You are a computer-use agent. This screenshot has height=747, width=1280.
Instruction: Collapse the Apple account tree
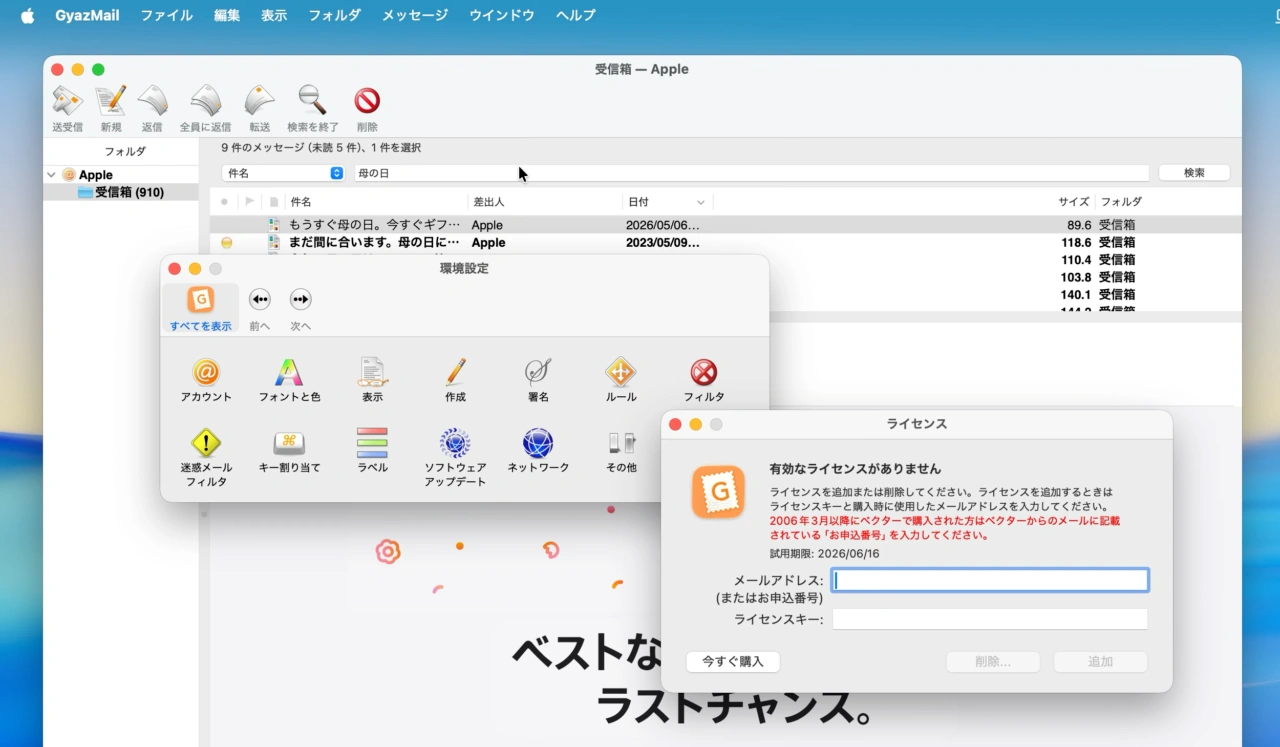pos(52,175)
